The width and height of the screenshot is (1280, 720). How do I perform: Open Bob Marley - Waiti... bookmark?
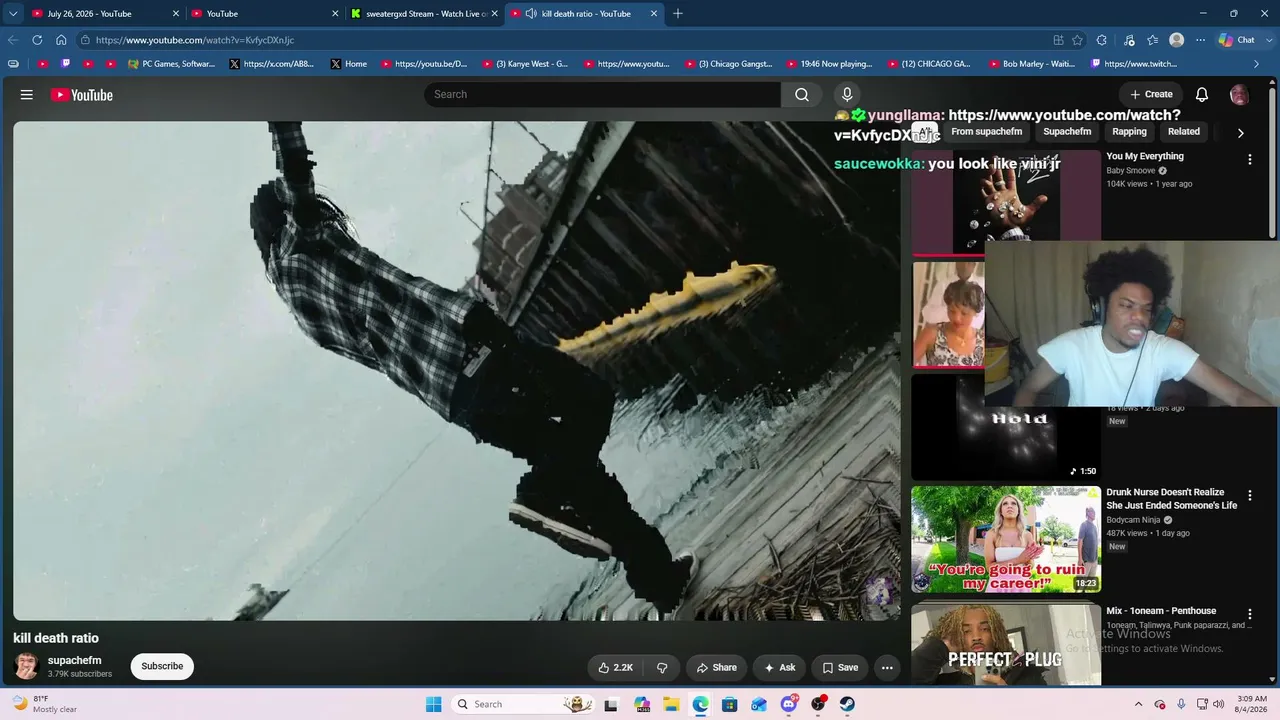tap(1032, 64)
